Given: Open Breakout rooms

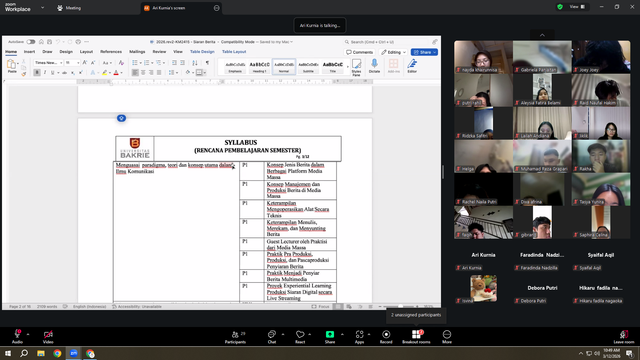Looking at the screenshot, I should 416,336.
